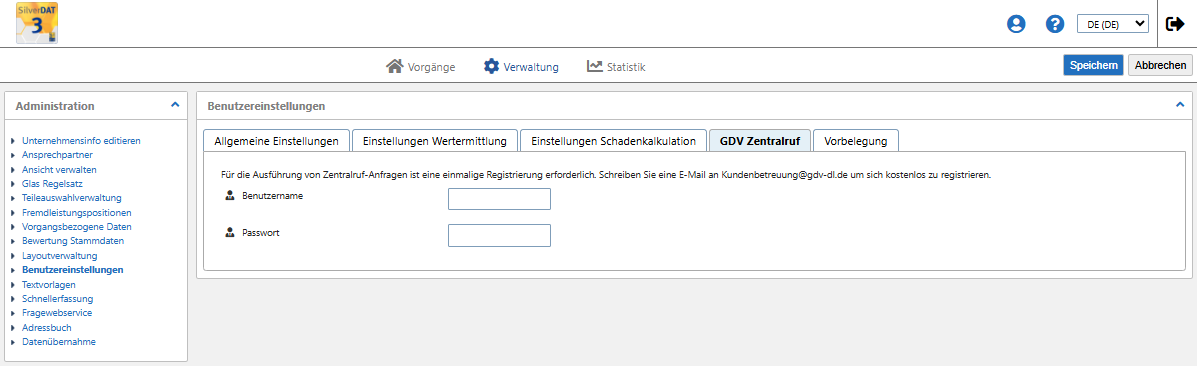
Task: Click the Speichern button
Action: [x=1093, y=66]
